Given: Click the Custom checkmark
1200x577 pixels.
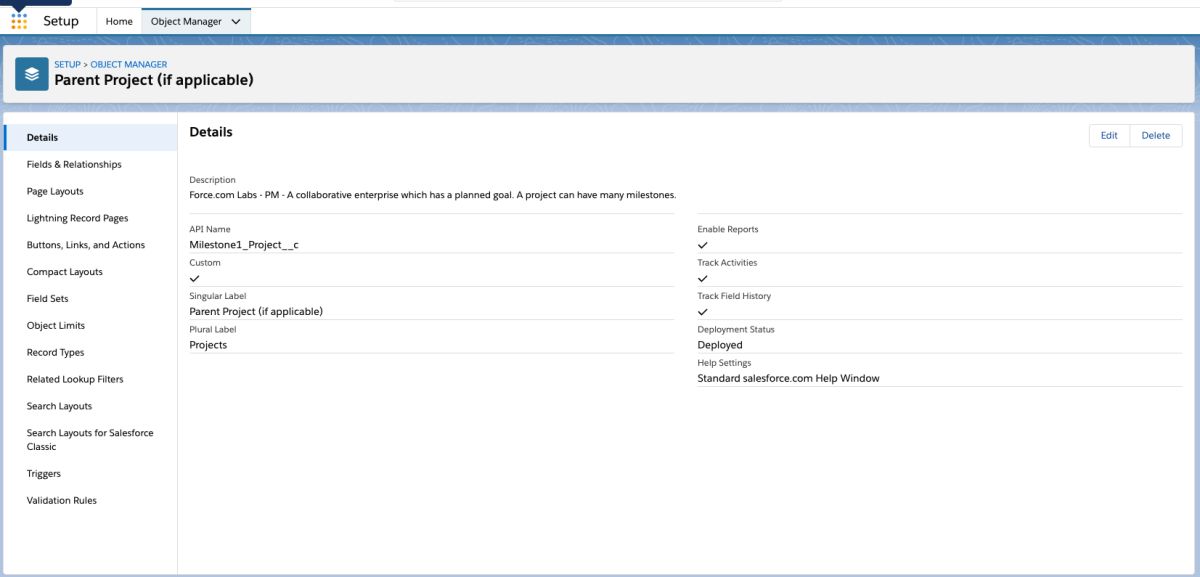Looking at the screenshot, I should pyautogui.click(x=194, y=278).
